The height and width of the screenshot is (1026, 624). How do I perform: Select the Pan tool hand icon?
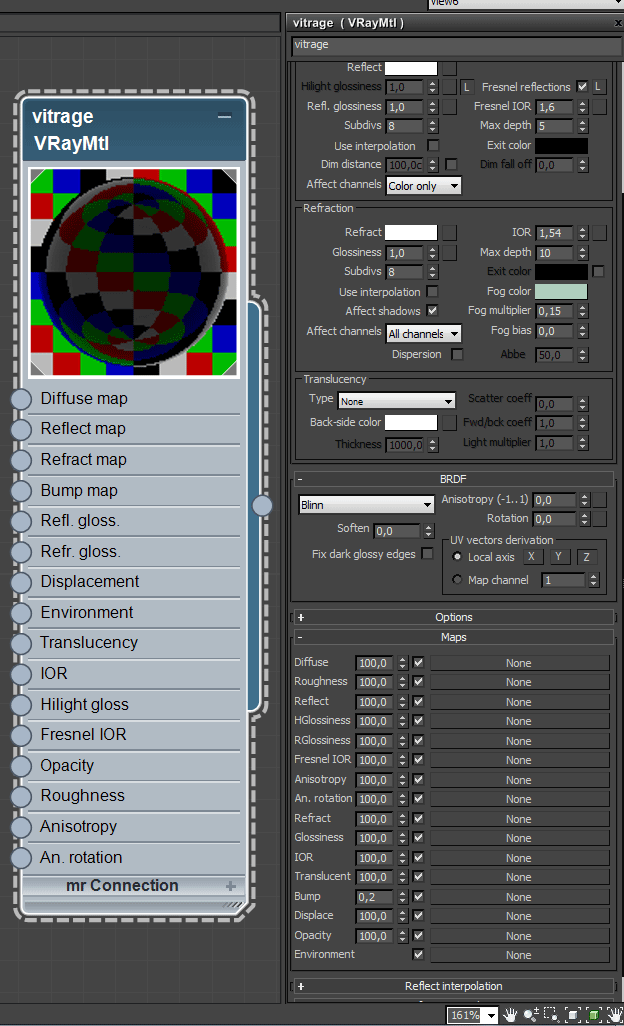pyautogui.click(x=510, y=1014)
